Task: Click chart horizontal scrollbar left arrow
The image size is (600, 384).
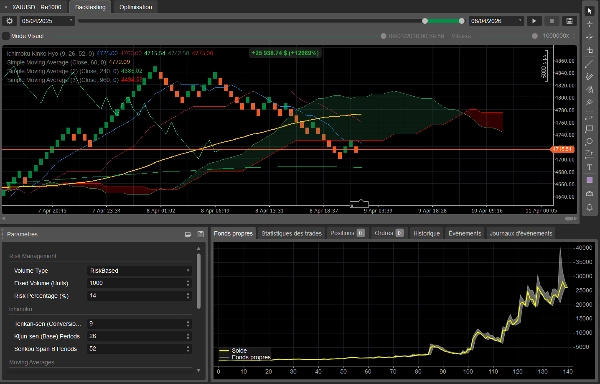Action: click(3, 219)
